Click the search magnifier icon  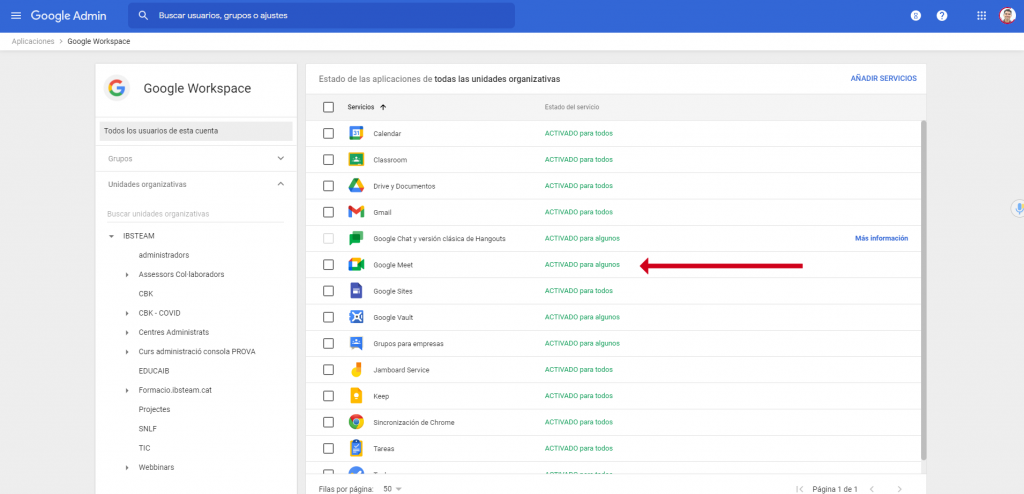pos(144,15)
